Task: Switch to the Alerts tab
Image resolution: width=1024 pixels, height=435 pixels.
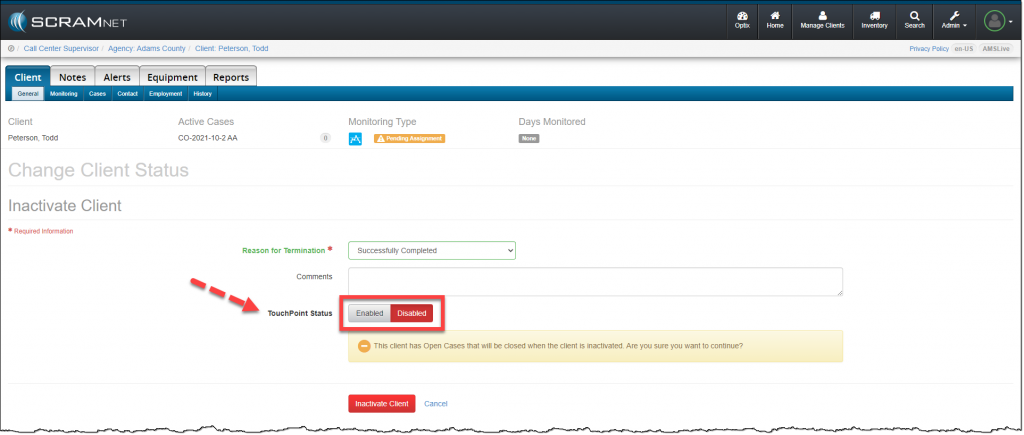Action: coord(117,77)
